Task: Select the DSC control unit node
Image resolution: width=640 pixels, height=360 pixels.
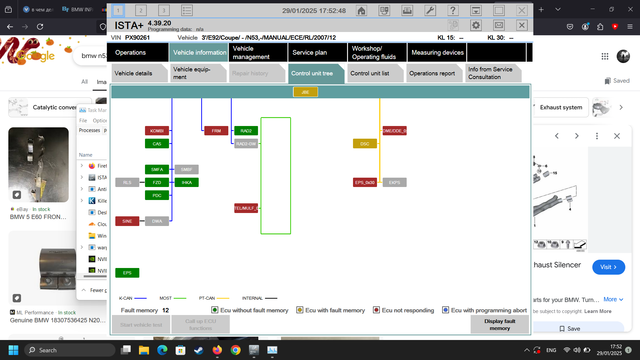Action: click(x=365, y=144)
